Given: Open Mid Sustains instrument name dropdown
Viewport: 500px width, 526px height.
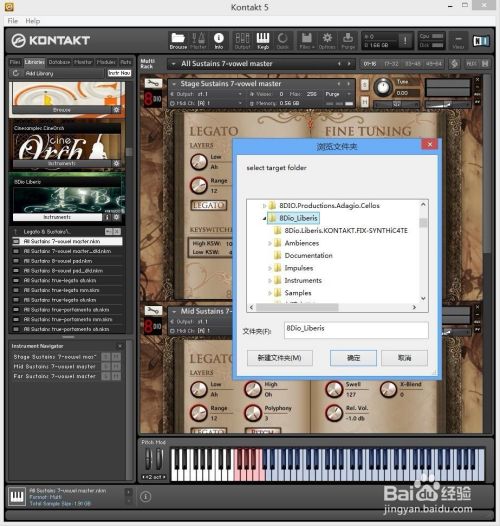Looking at the screenshot, I should click(x=174, y=311).
